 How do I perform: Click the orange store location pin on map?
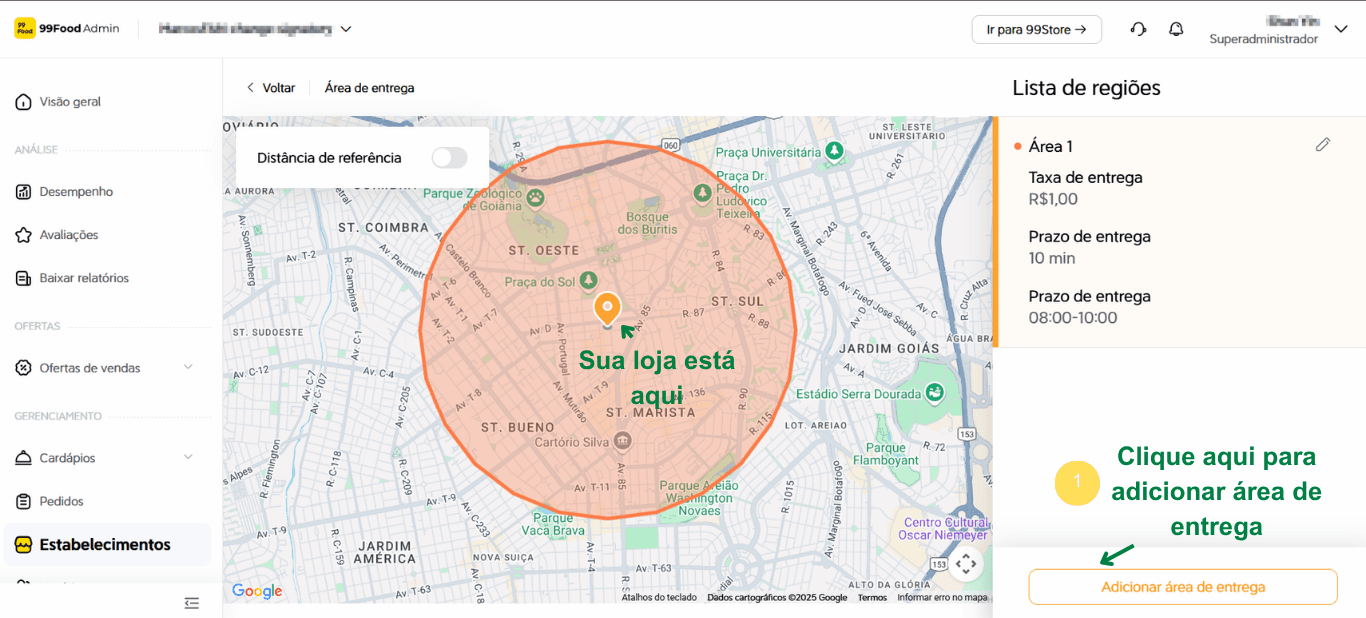(607, 309)
